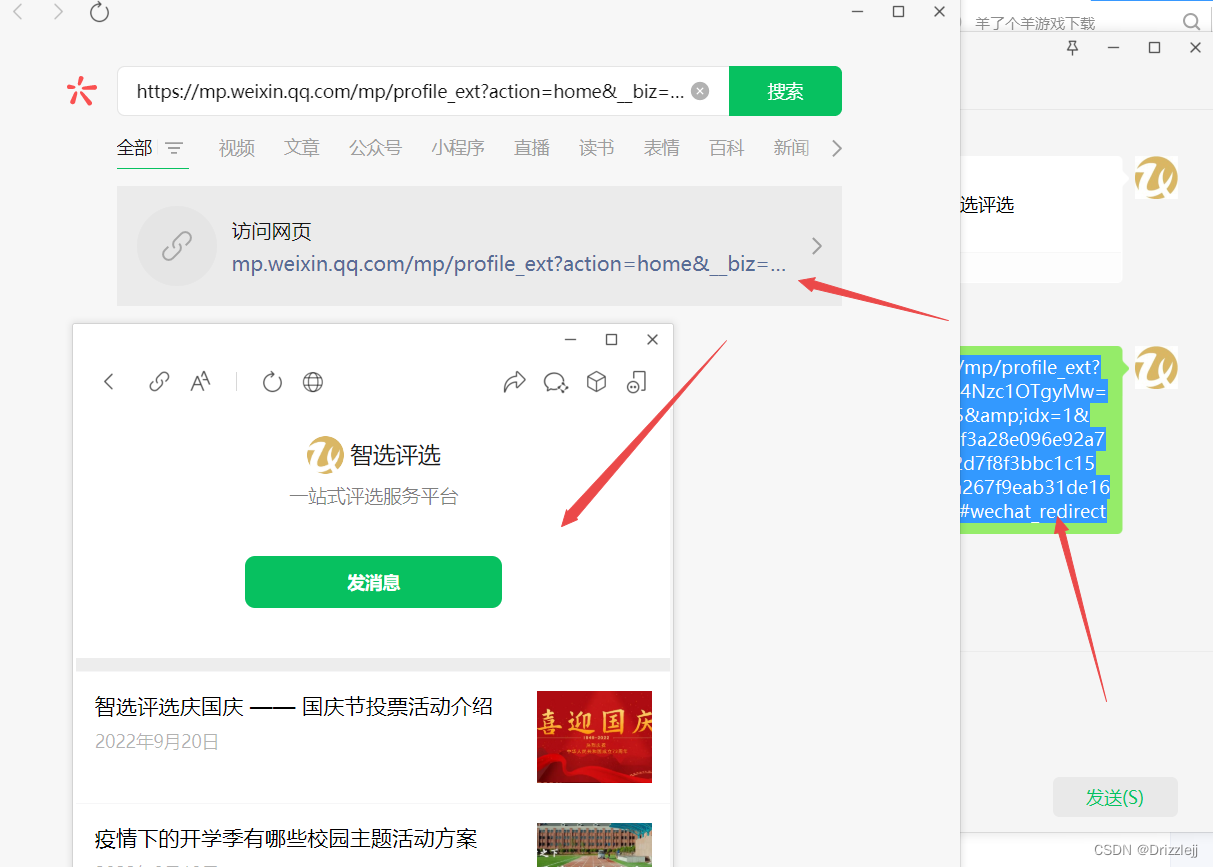Switch to the 公众号 tab
Screen dimensions: 1213x867
point(375,148)
